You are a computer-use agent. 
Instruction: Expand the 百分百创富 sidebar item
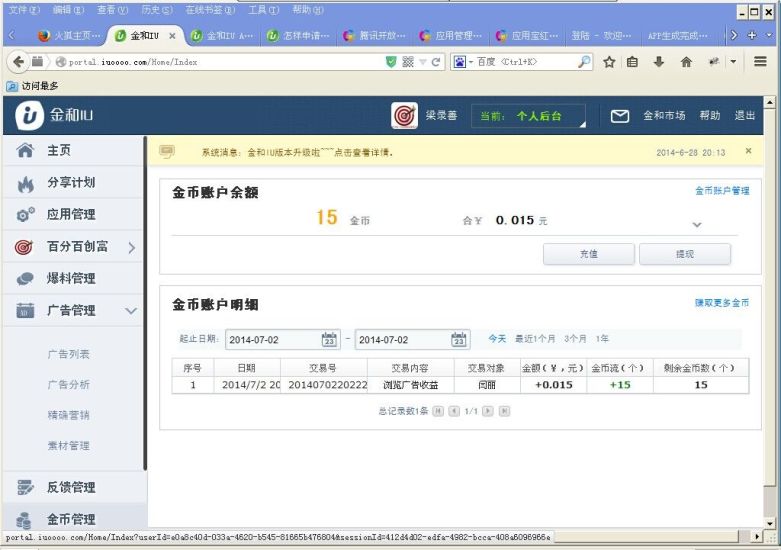click(131, 247)
